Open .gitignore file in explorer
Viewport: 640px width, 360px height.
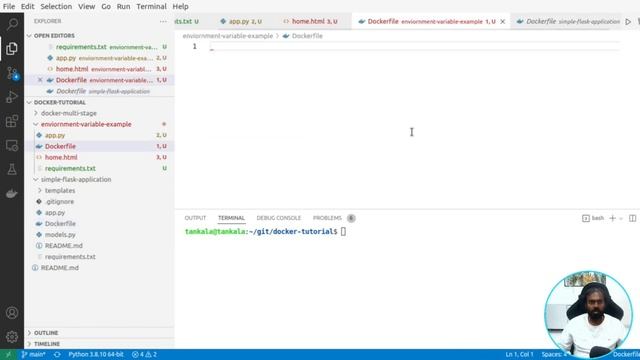(x=60, y=202)
